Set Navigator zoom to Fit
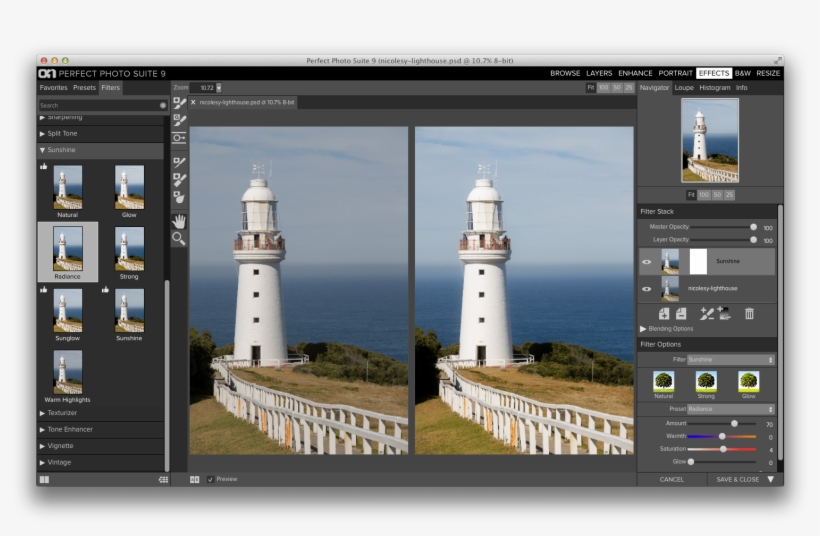Screen dimensions: 820x536 tap(691, 195)
